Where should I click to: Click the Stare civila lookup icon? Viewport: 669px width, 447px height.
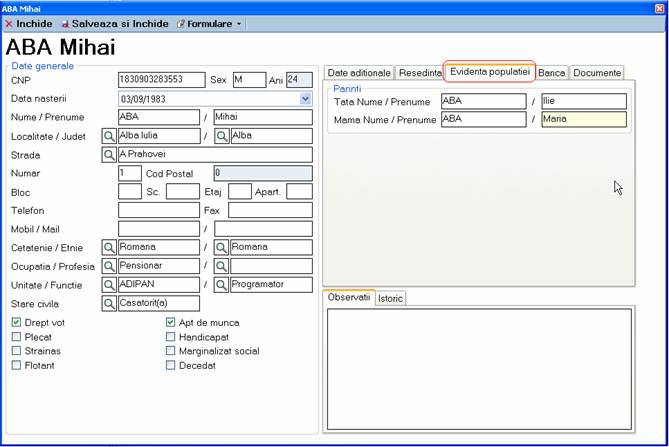pyautogui.click(x=109, y=304)
